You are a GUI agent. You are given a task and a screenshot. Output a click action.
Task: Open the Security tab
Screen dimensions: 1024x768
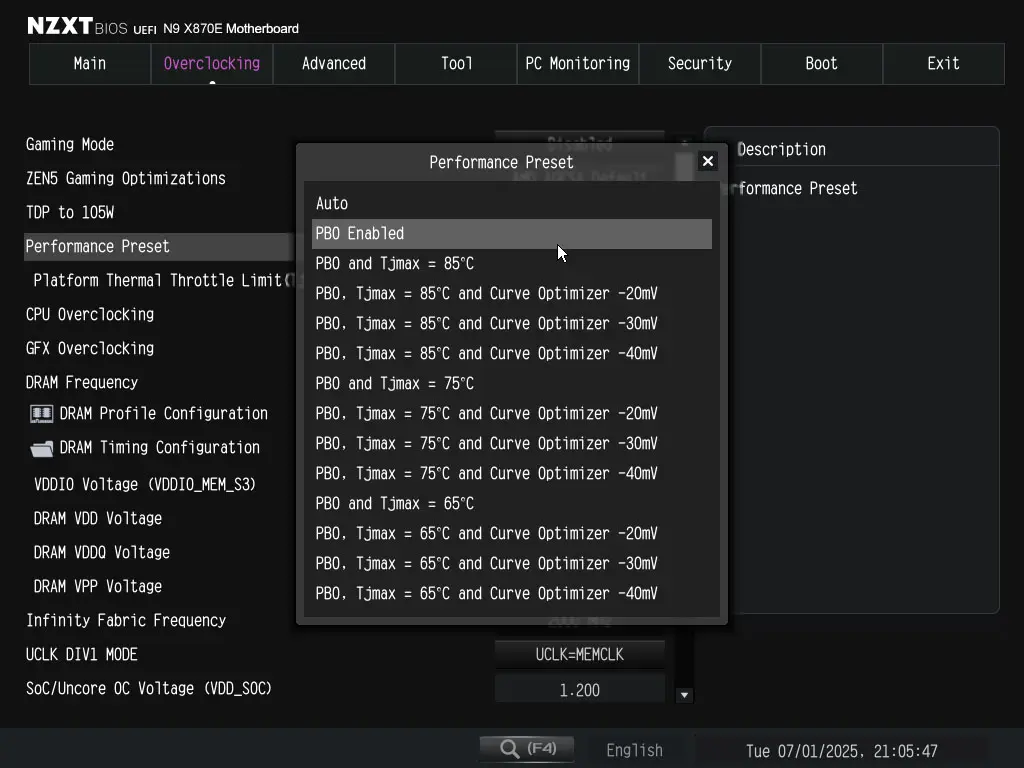[x=699, y=63]
